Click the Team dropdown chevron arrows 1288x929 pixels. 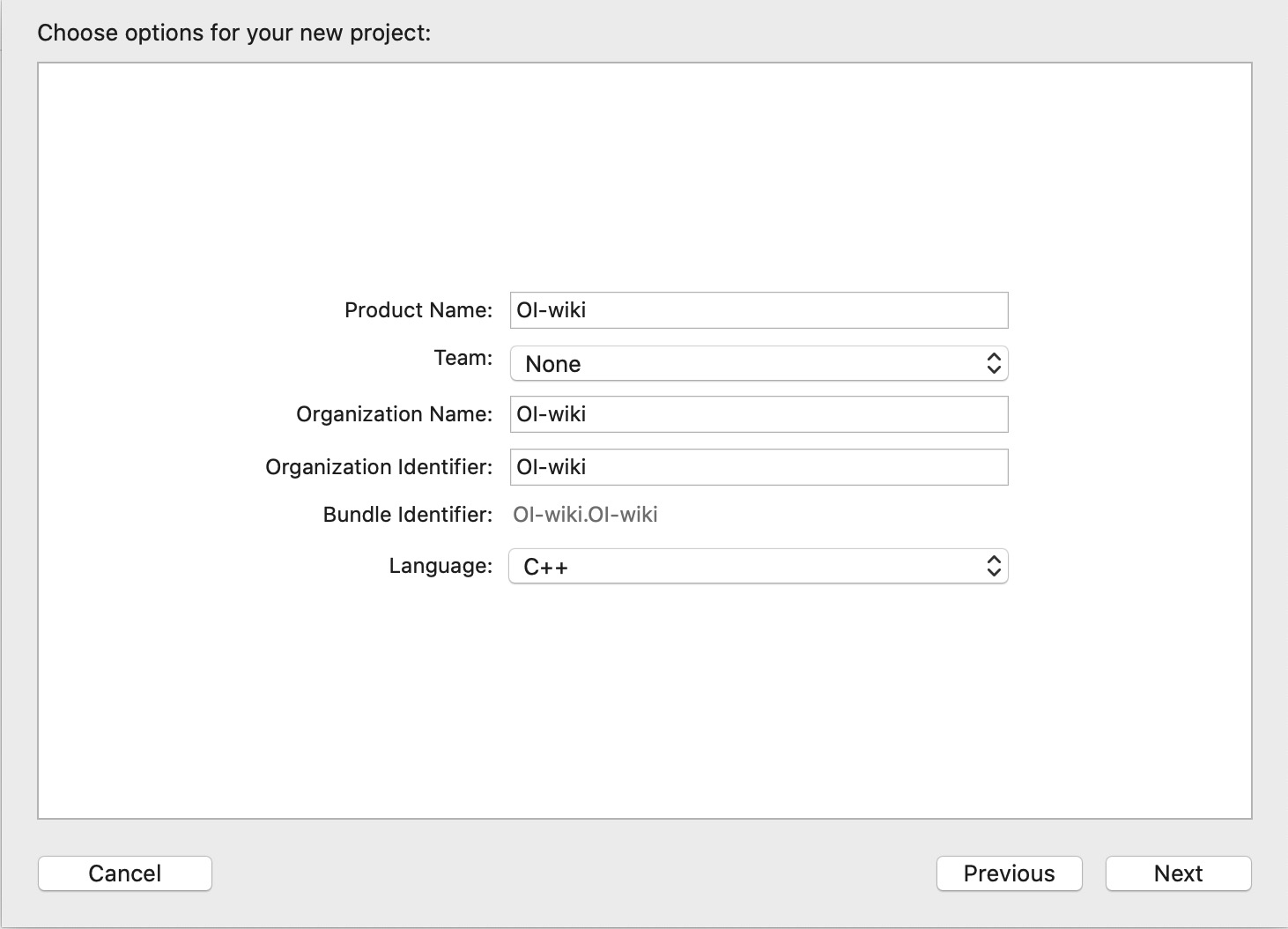click(x=993, y=364)
